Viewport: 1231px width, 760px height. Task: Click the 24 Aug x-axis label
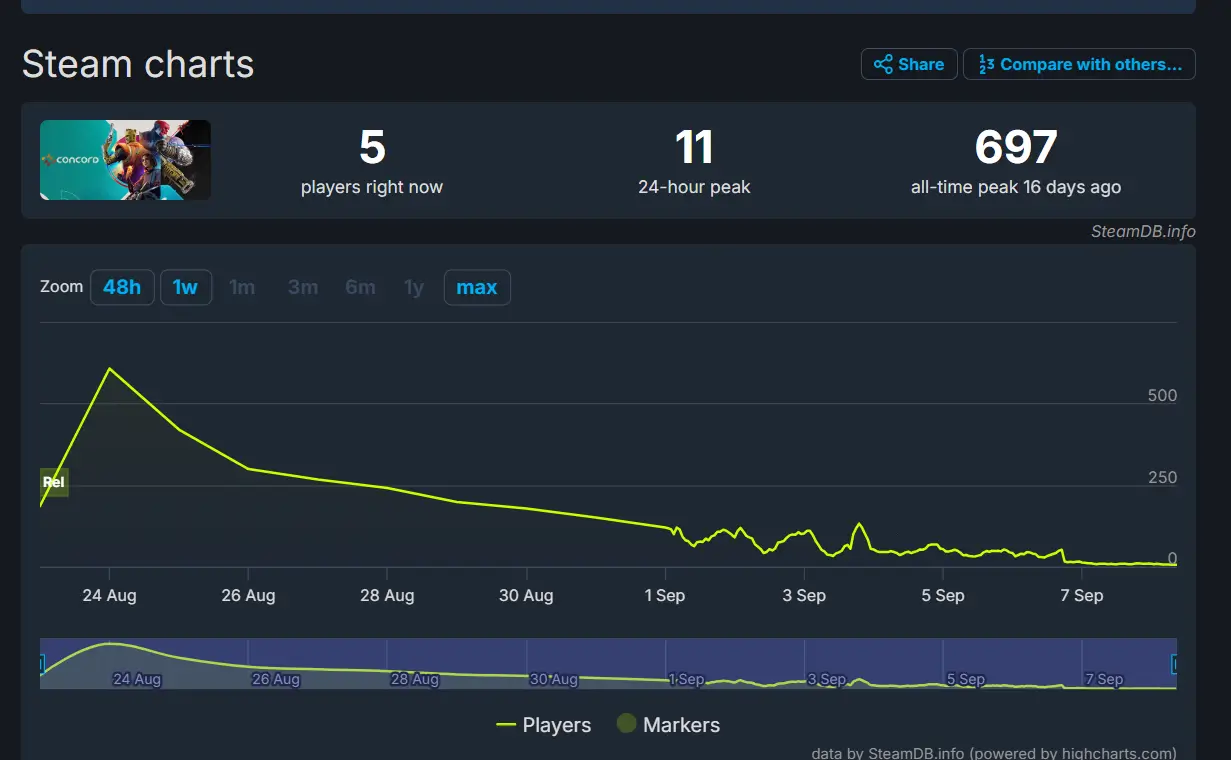pos(109,595)
